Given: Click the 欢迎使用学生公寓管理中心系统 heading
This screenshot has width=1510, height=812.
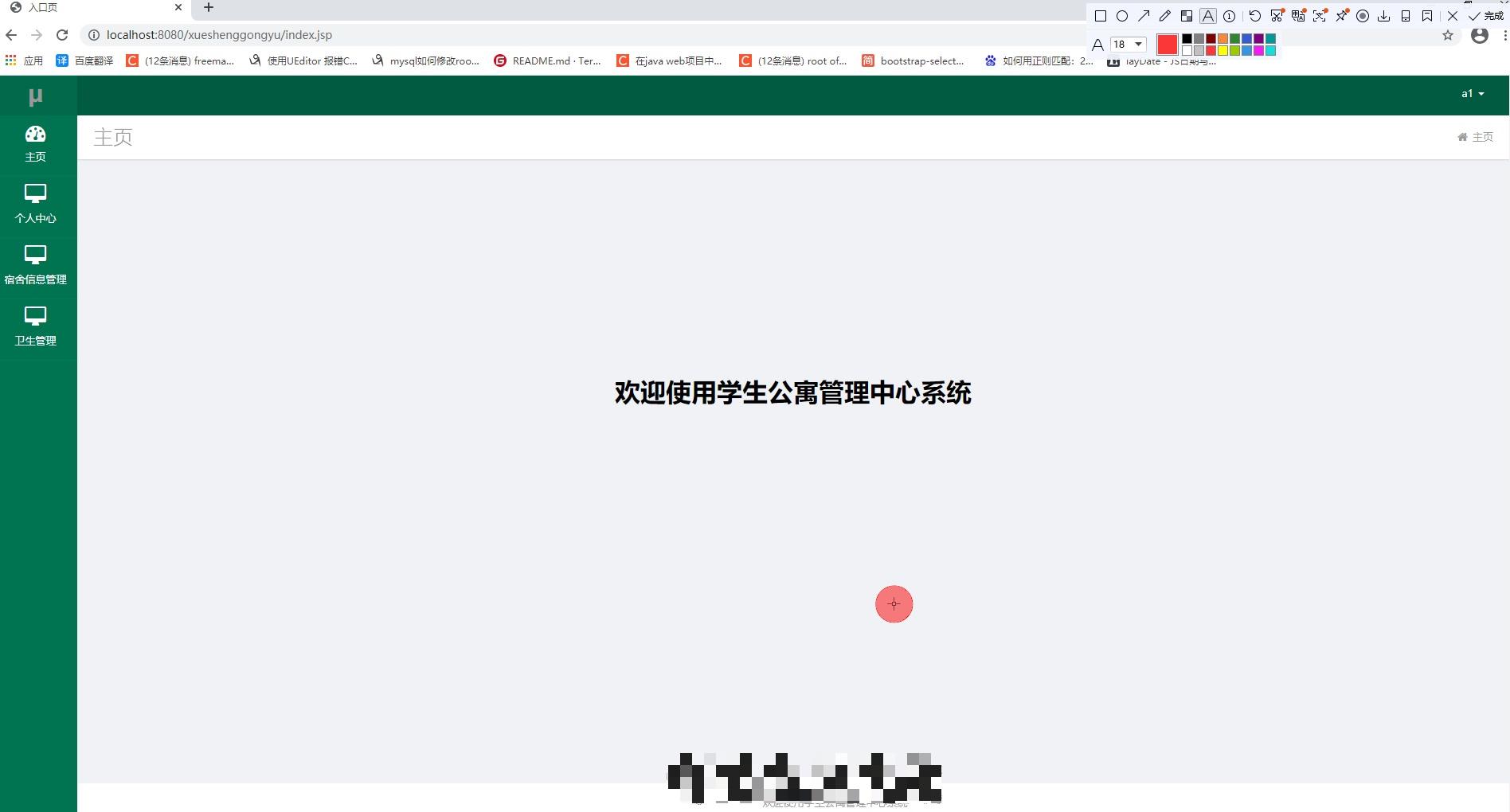Looking at the screenshot, I should (792, 392).
